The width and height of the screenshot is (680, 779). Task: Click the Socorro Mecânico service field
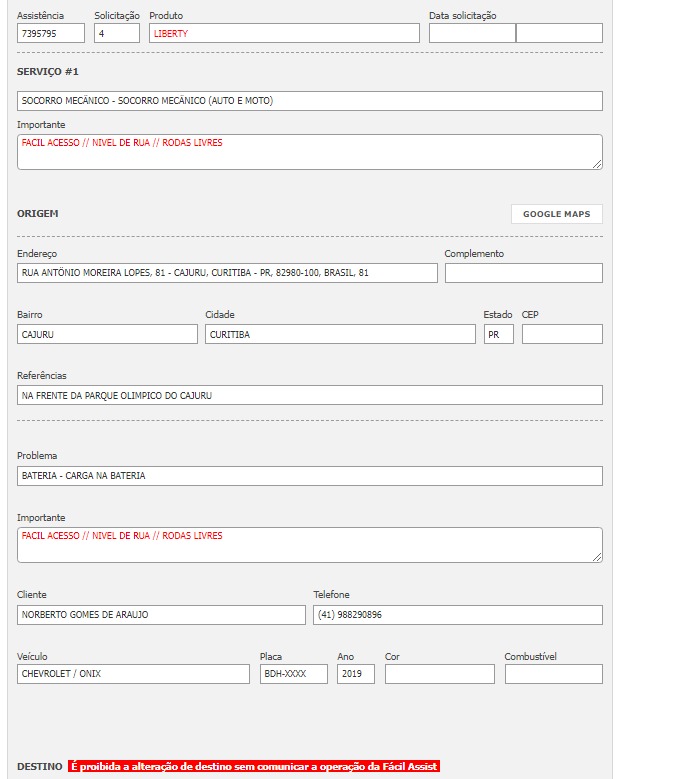310,101
